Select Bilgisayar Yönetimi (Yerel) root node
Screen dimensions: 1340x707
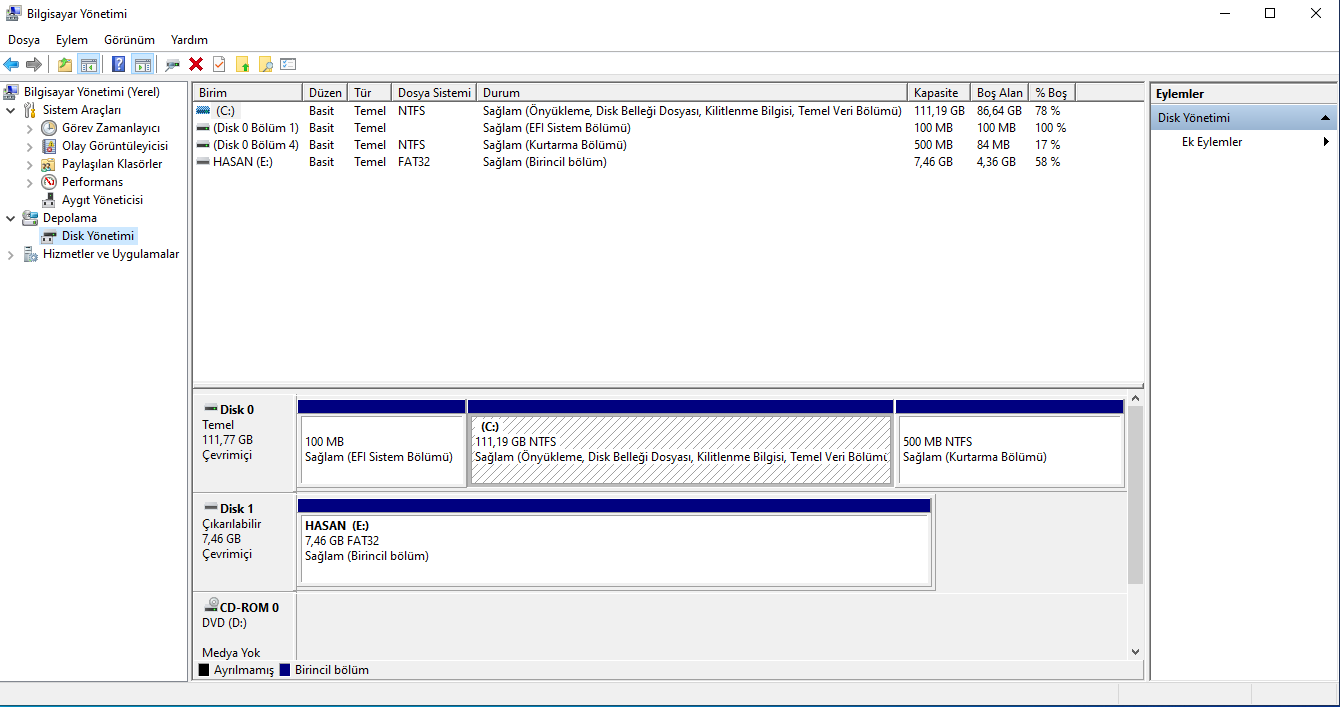pyautogui.click(x=91, y=92)
